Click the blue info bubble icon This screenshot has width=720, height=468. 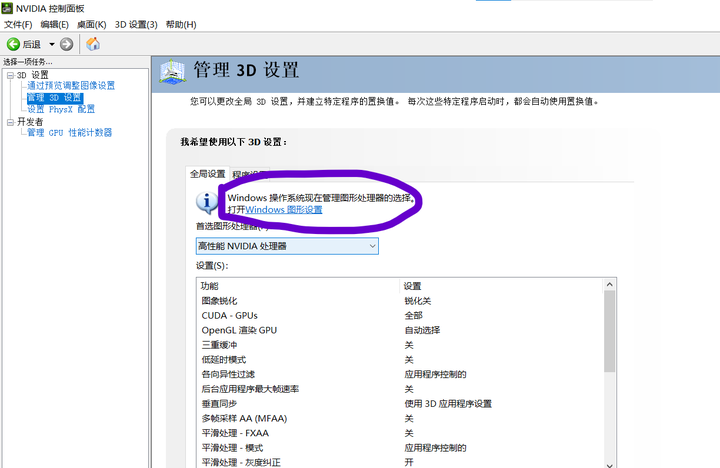tap(207, 202)
